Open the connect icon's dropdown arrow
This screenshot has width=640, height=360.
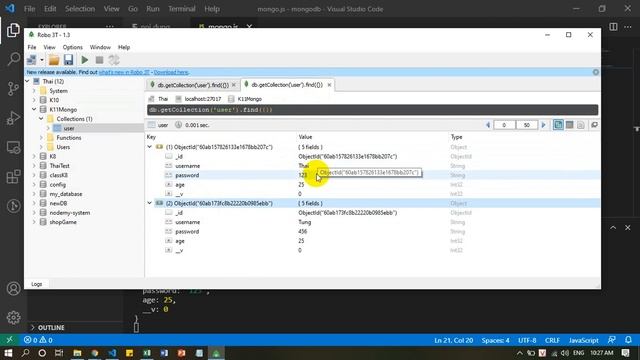(x=42, y=60)
